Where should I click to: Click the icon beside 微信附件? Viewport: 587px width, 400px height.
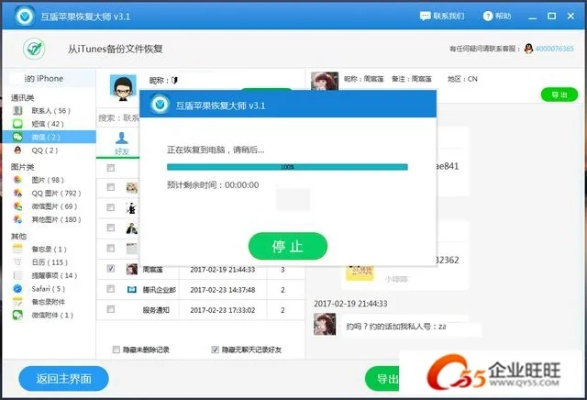[x=18, y=315]
